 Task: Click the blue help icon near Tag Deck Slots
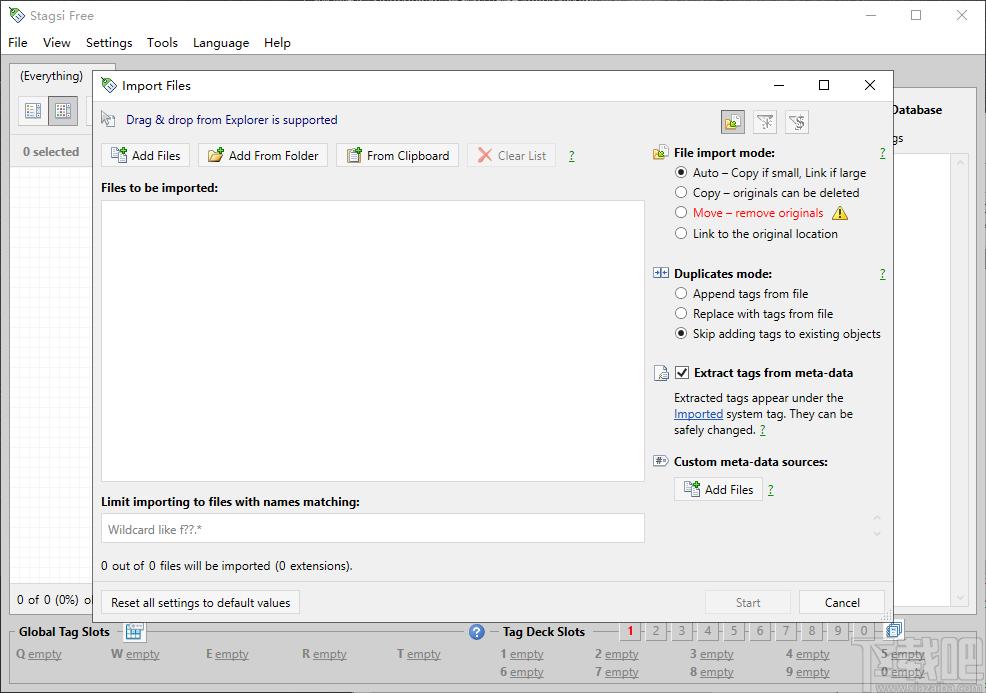(477, 631)
